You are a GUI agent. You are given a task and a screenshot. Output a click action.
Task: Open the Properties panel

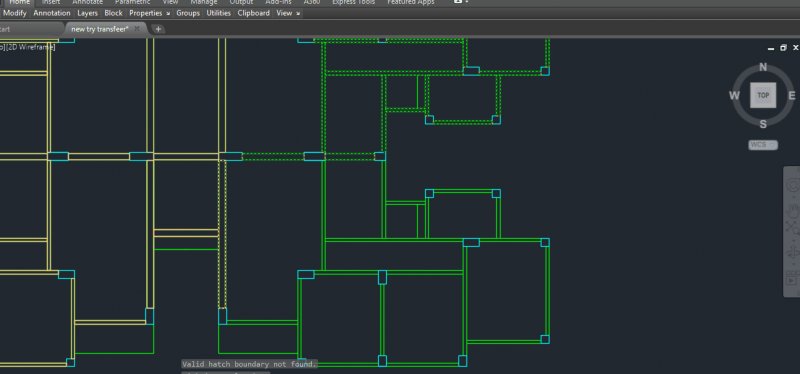(145, 13)
